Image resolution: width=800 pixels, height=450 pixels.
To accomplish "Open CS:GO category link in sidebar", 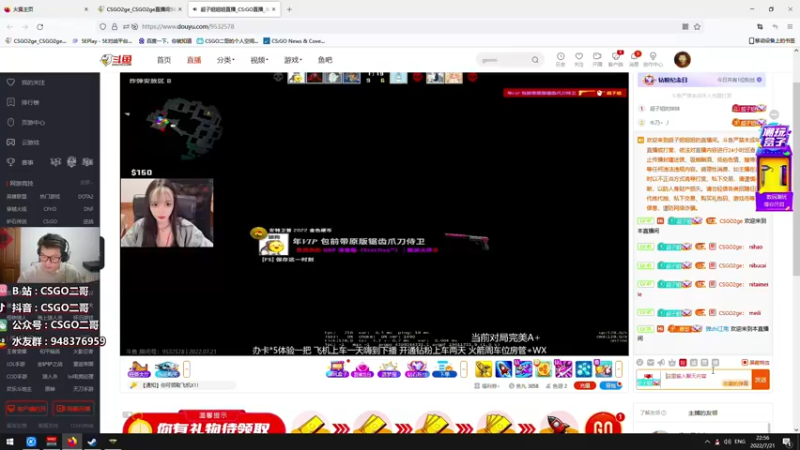I will pos(50,221).
